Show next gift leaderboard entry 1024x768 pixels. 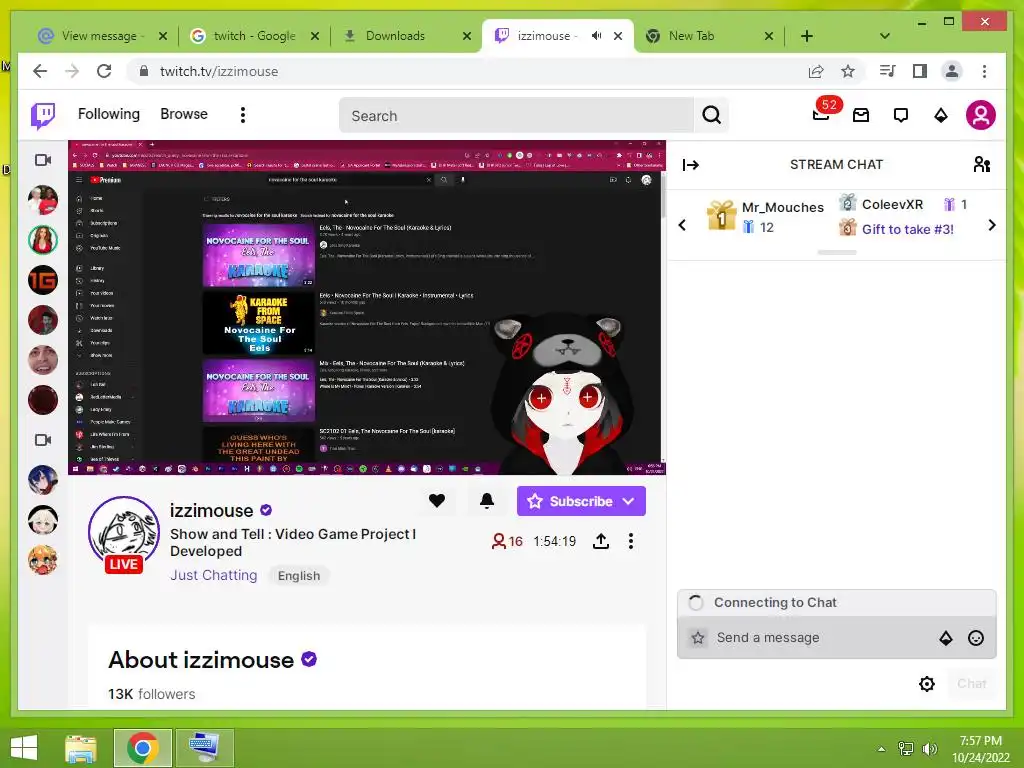[992, 225]
